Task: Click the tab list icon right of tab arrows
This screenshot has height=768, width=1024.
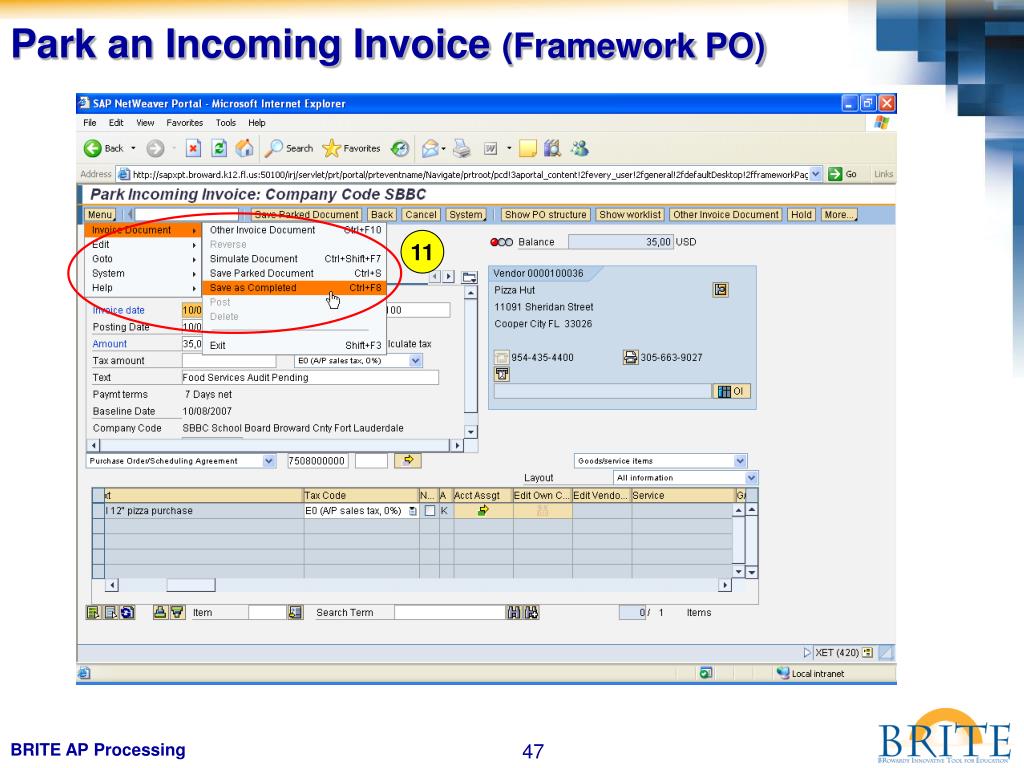Action: [470, 277]
